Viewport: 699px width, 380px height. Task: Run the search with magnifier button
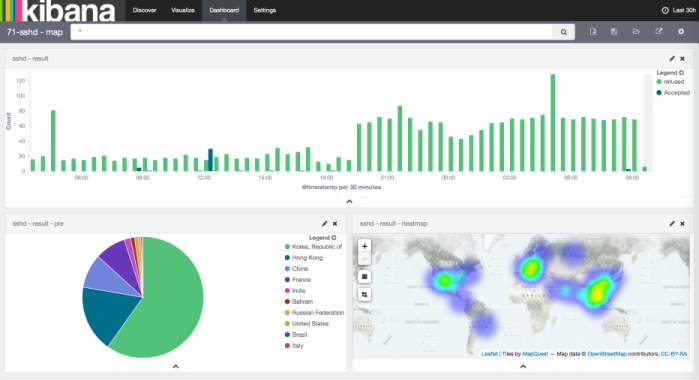click(x=563, y=32)
